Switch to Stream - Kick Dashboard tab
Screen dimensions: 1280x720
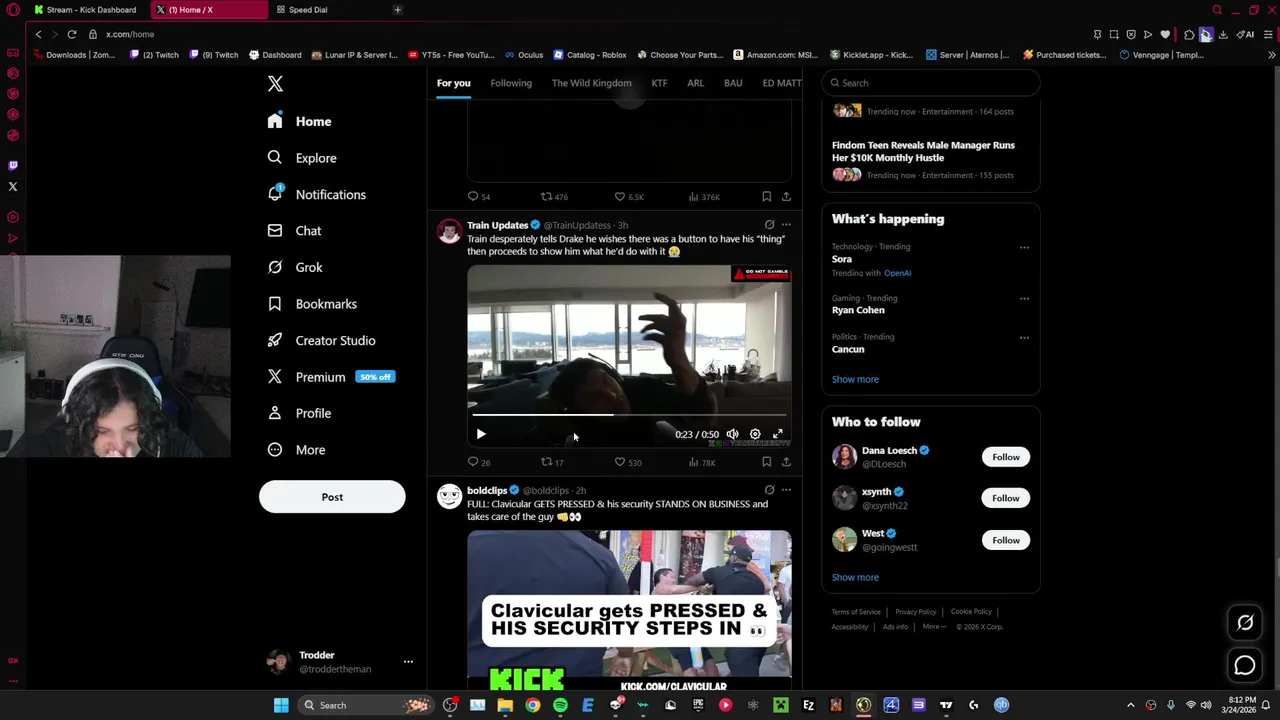tap(87, 10)
